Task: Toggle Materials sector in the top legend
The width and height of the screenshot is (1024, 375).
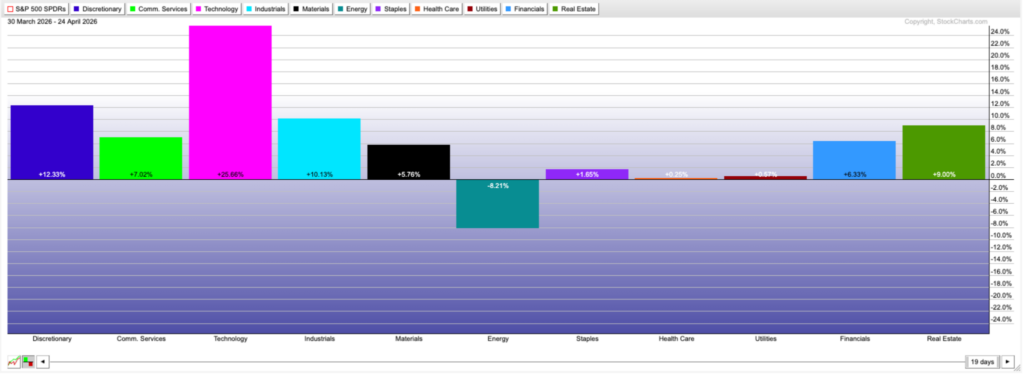Action: coord(311,9)
